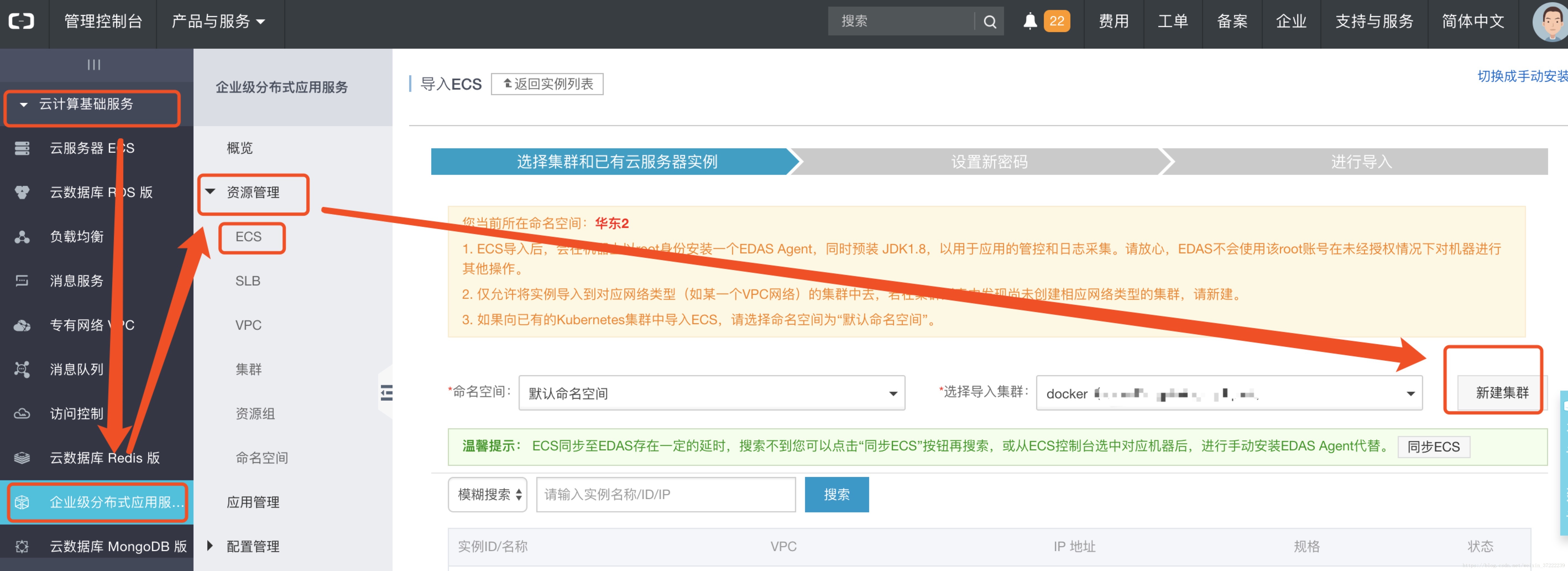This screenshot has height=571, width=1568.
Task: Focus the top 搜索 input field
Action: click(901, 21)
